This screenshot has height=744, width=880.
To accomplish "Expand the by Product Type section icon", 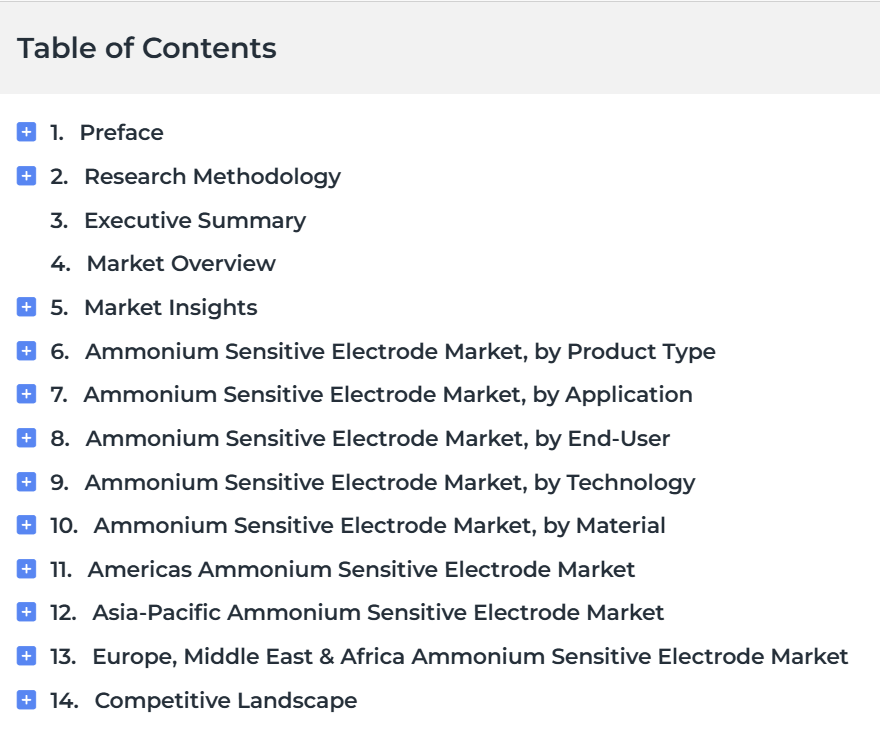I will [x=26, y=351].
